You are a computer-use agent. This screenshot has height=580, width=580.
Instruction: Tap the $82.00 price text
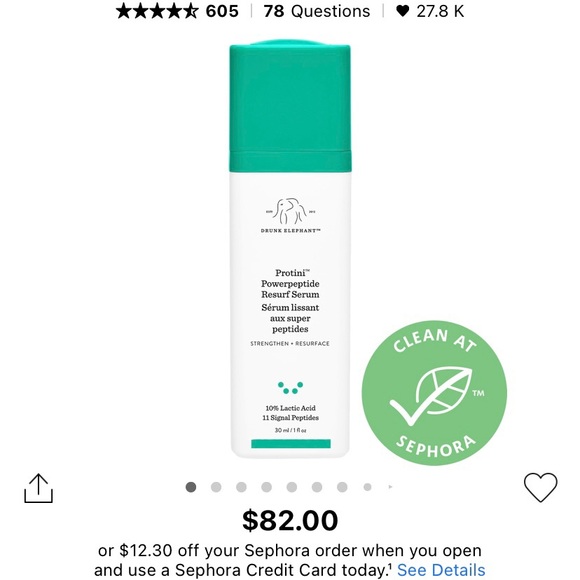pyautogui.click(x=290, y=520)
